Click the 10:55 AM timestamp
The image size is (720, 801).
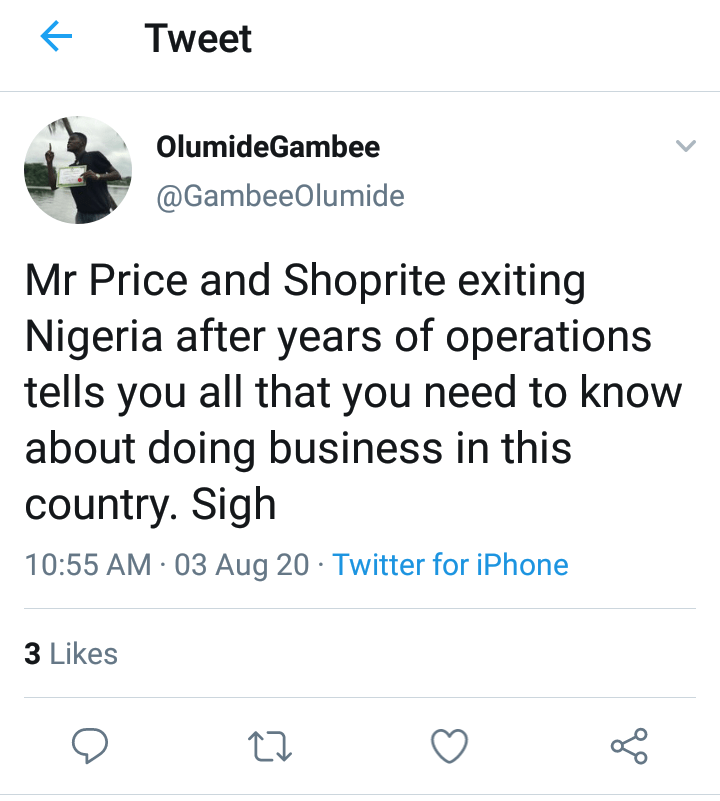[88, 564]
